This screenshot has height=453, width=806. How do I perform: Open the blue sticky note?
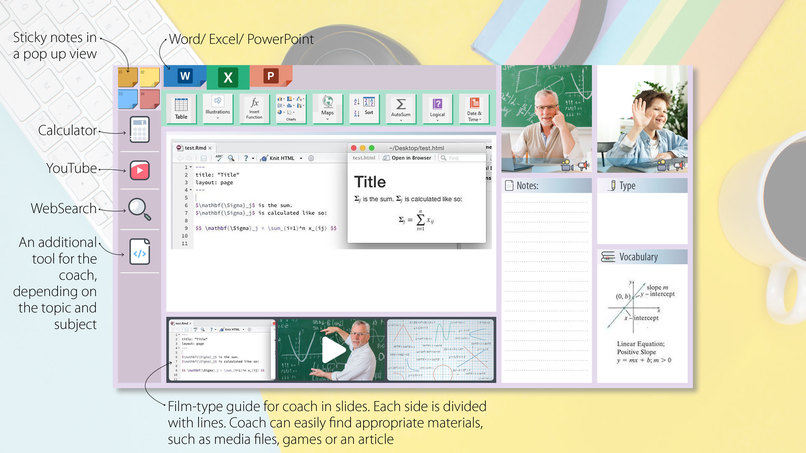127,99
